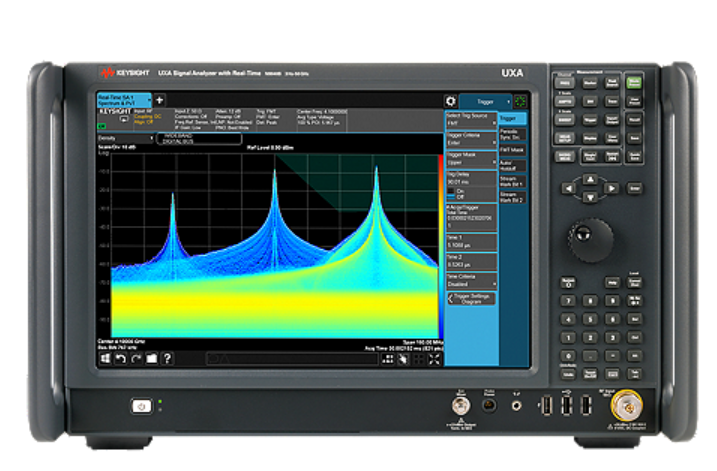Hit the numeric keypad 3 key

tap(612, 337)
